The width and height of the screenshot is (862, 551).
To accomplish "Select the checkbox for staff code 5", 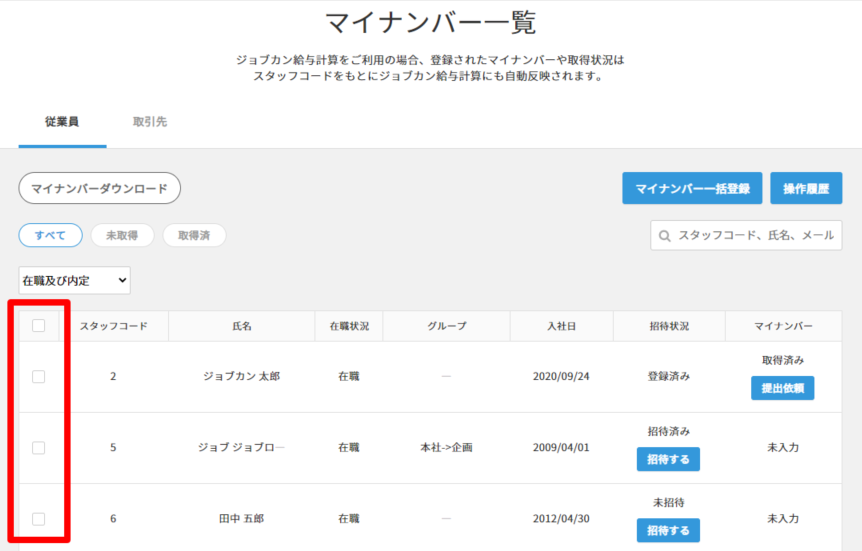I will (39, 448).
